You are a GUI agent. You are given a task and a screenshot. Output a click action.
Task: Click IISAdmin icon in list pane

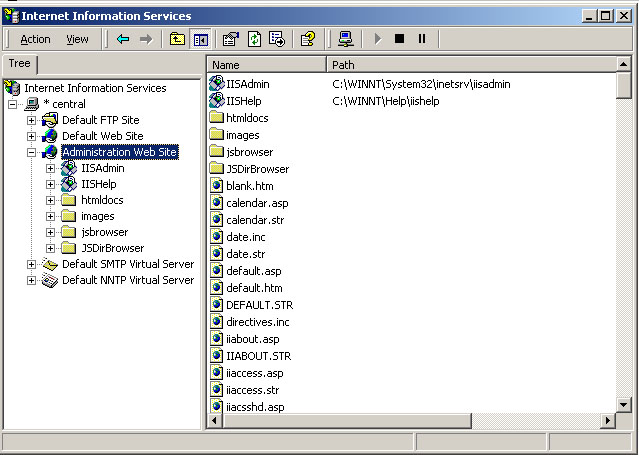(x=217, y=84)
